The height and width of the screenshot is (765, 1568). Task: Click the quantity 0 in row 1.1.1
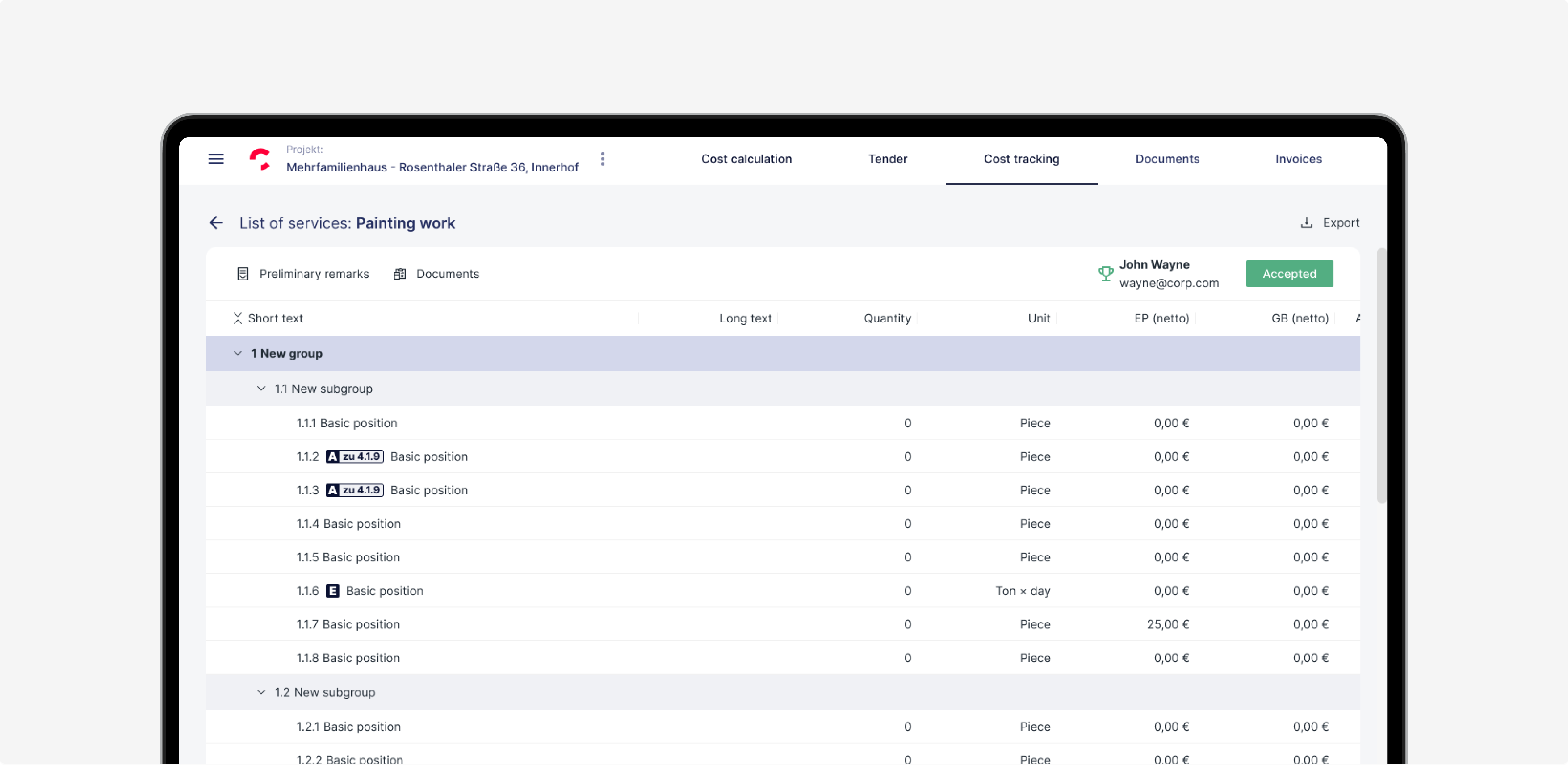907,423
